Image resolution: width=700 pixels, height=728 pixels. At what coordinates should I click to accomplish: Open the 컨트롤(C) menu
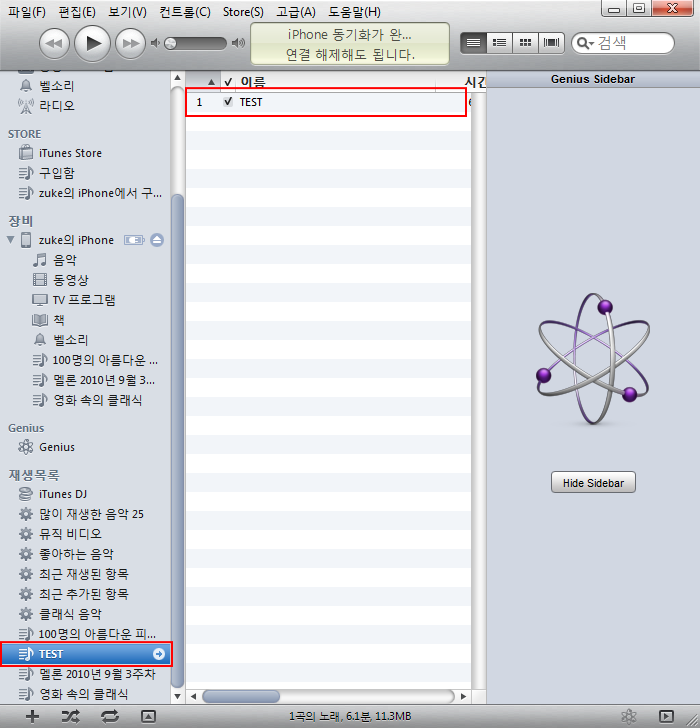pyautogui.click(x=185, y=12)
